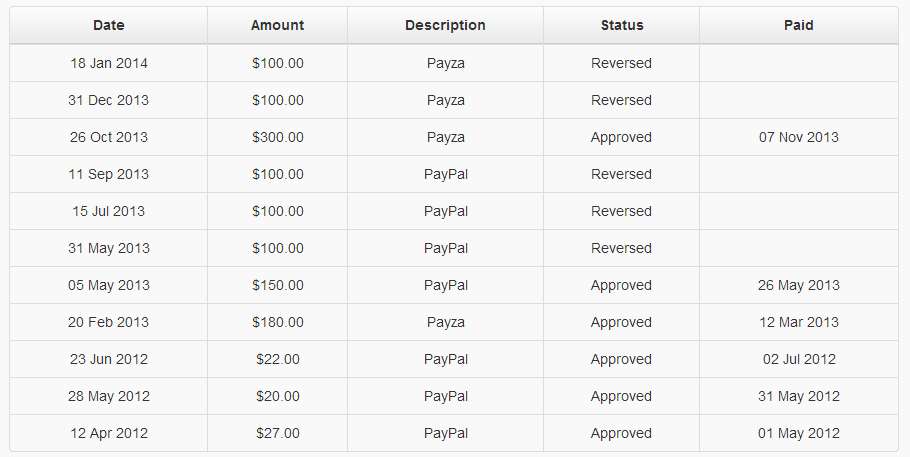Click the Amount column header
Image resolution: width=910 pixels, height=457 pixels.
[277, 25]
